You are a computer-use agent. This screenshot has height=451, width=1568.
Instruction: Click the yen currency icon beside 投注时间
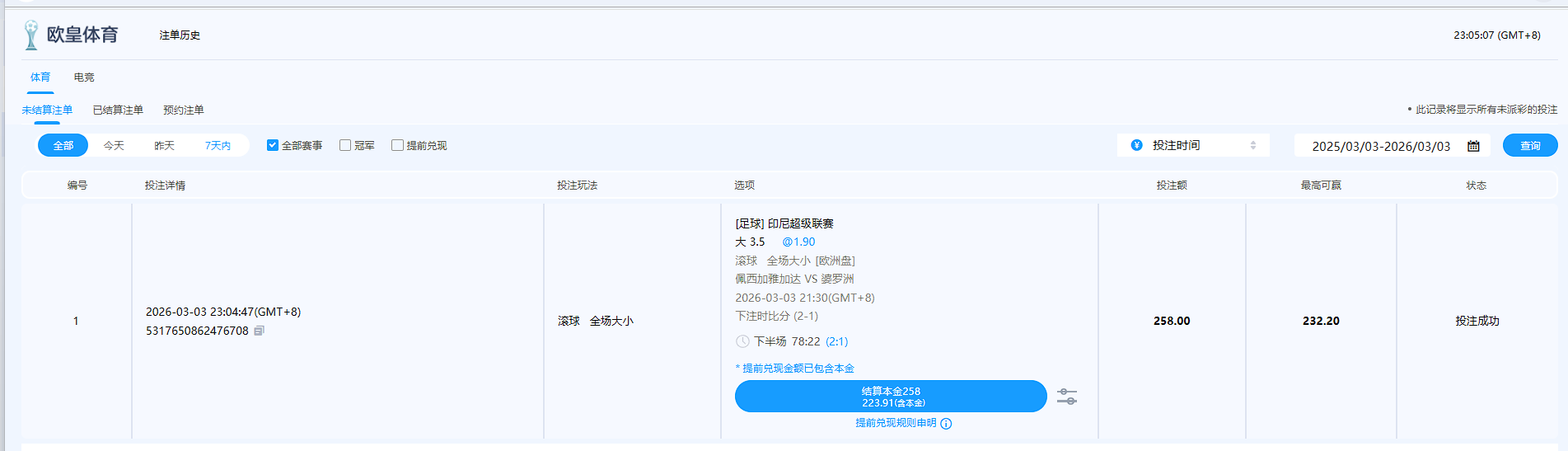coord(1136,145)
